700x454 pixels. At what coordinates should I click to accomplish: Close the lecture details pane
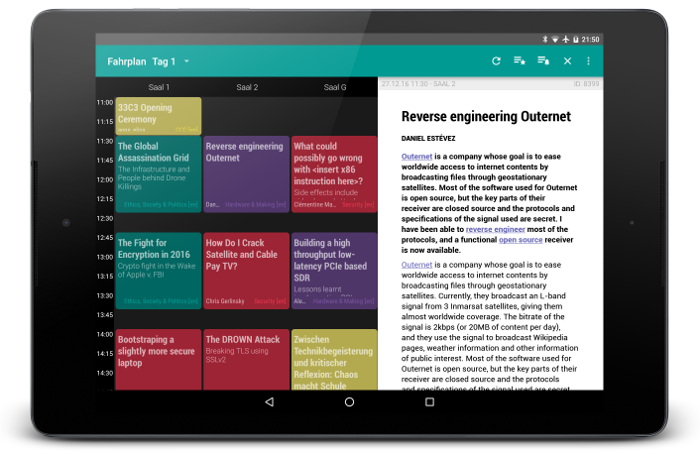point(567,61)
